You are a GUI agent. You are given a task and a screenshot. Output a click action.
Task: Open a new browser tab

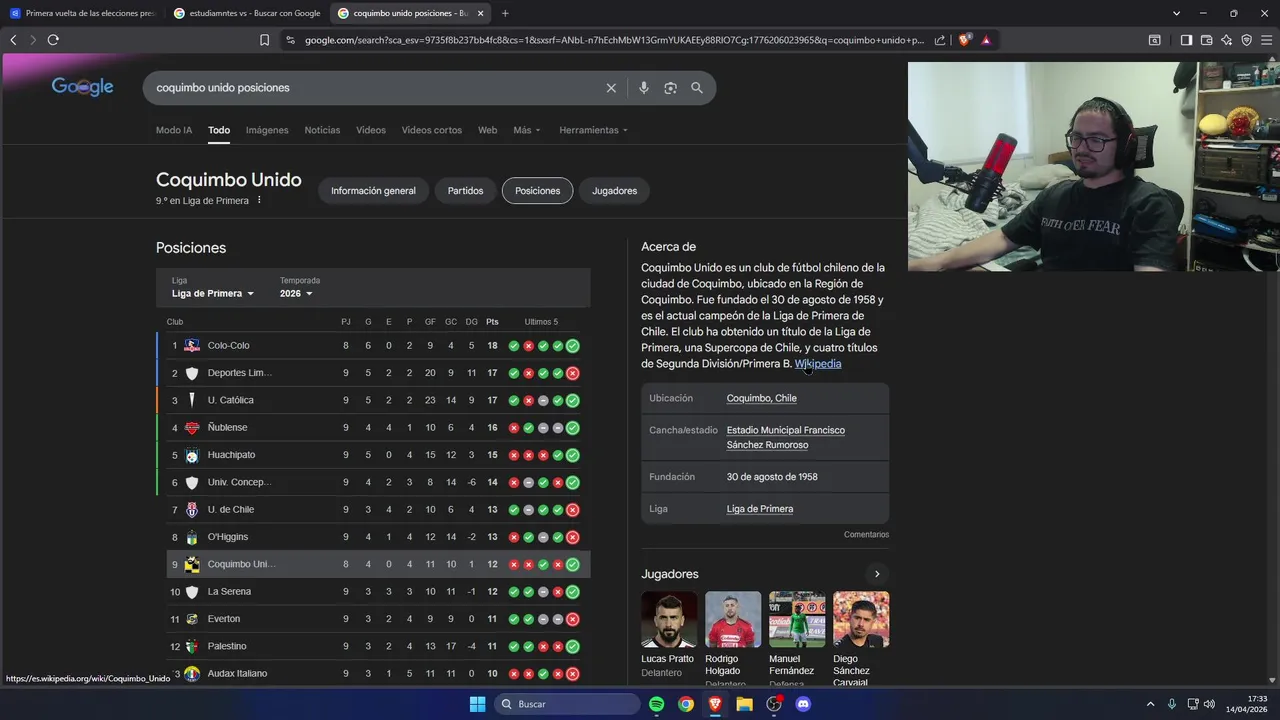point(505,13)
